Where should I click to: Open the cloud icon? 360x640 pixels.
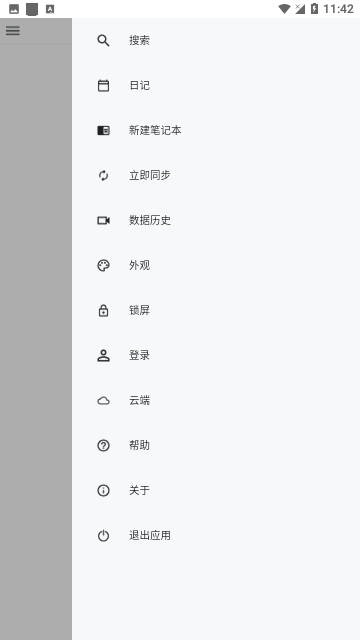click(103, 401)
